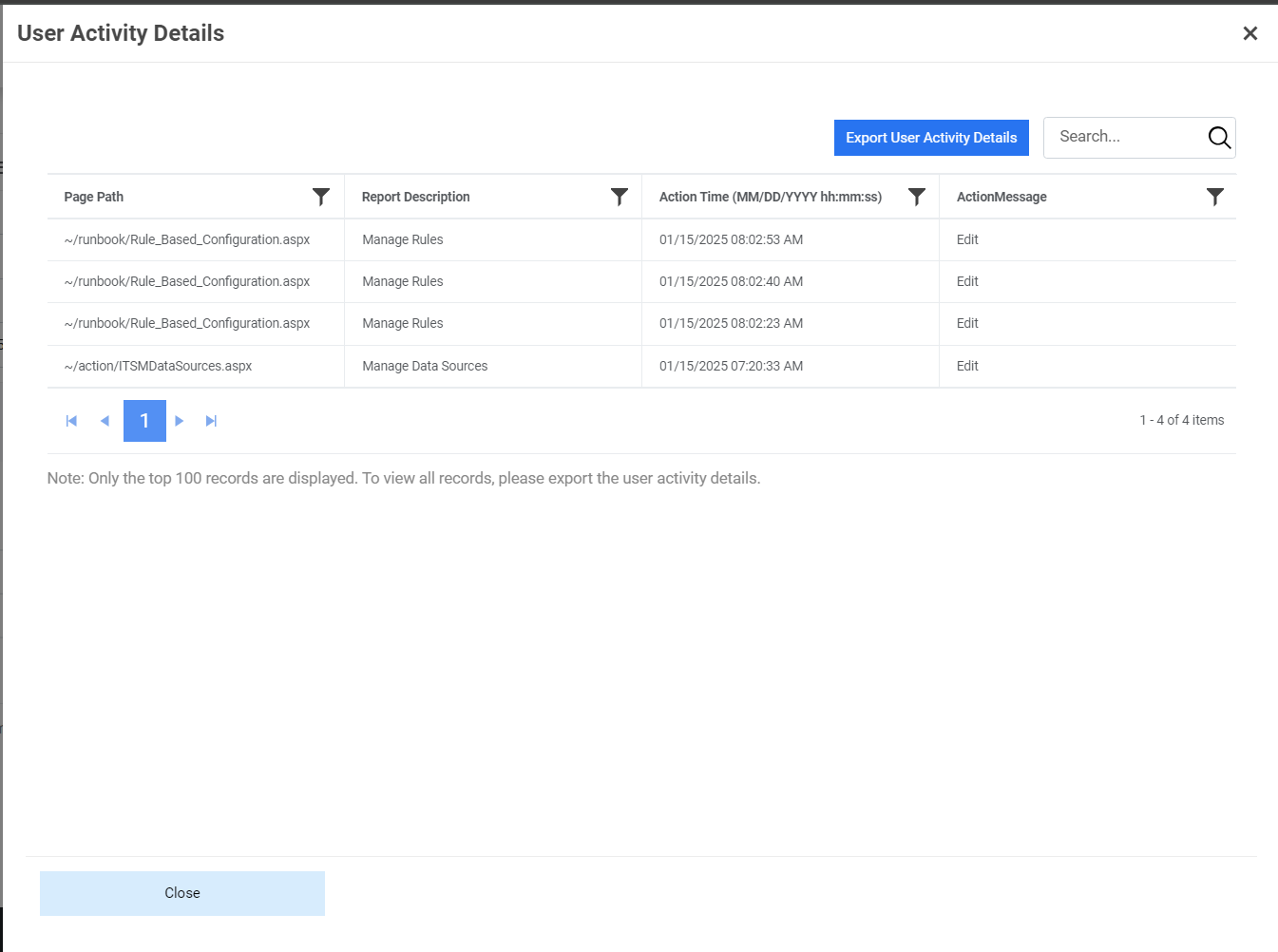
Task: Jump to the last page
Action: 211,420
